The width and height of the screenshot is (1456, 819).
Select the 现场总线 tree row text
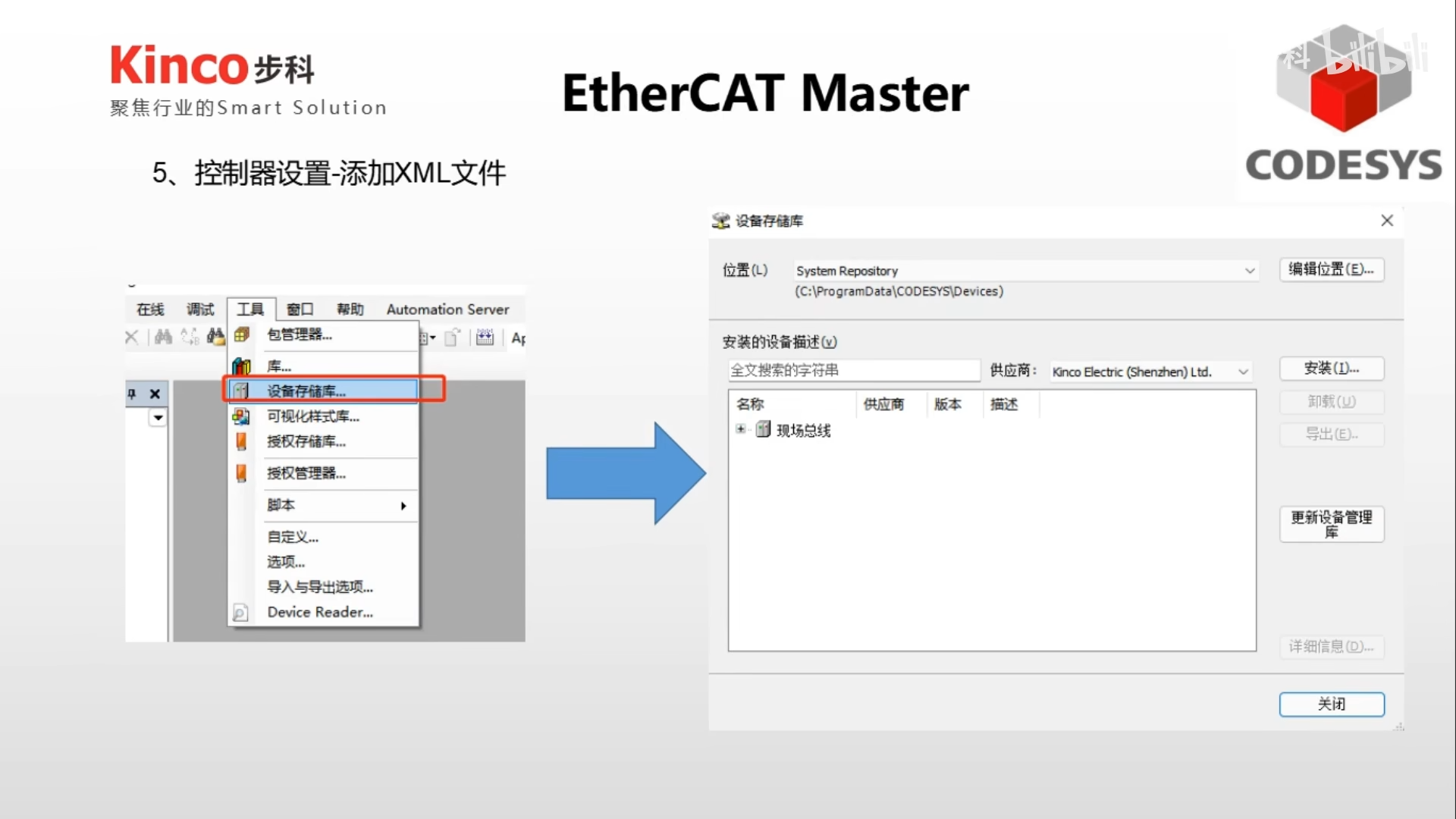[804, 431]
